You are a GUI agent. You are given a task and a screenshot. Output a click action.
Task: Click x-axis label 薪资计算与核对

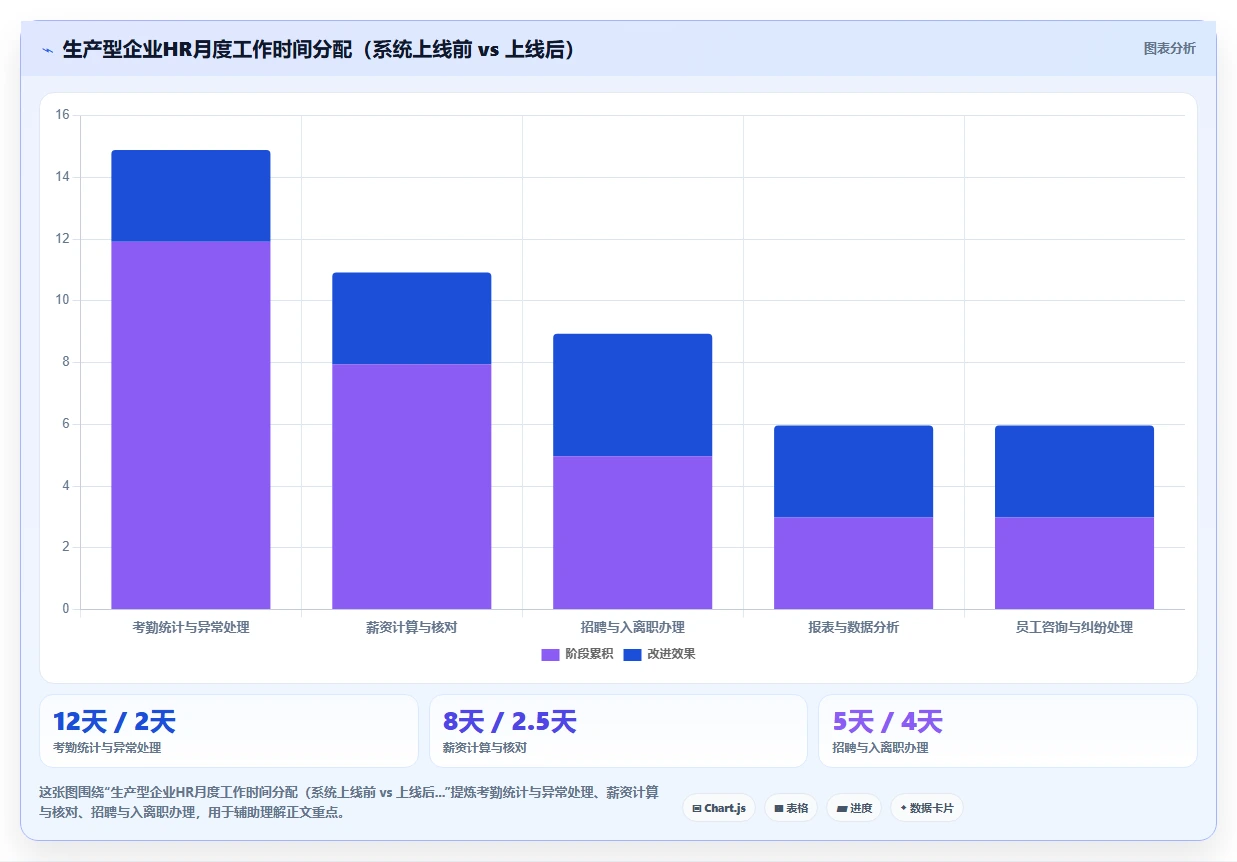tap(412, 628)
